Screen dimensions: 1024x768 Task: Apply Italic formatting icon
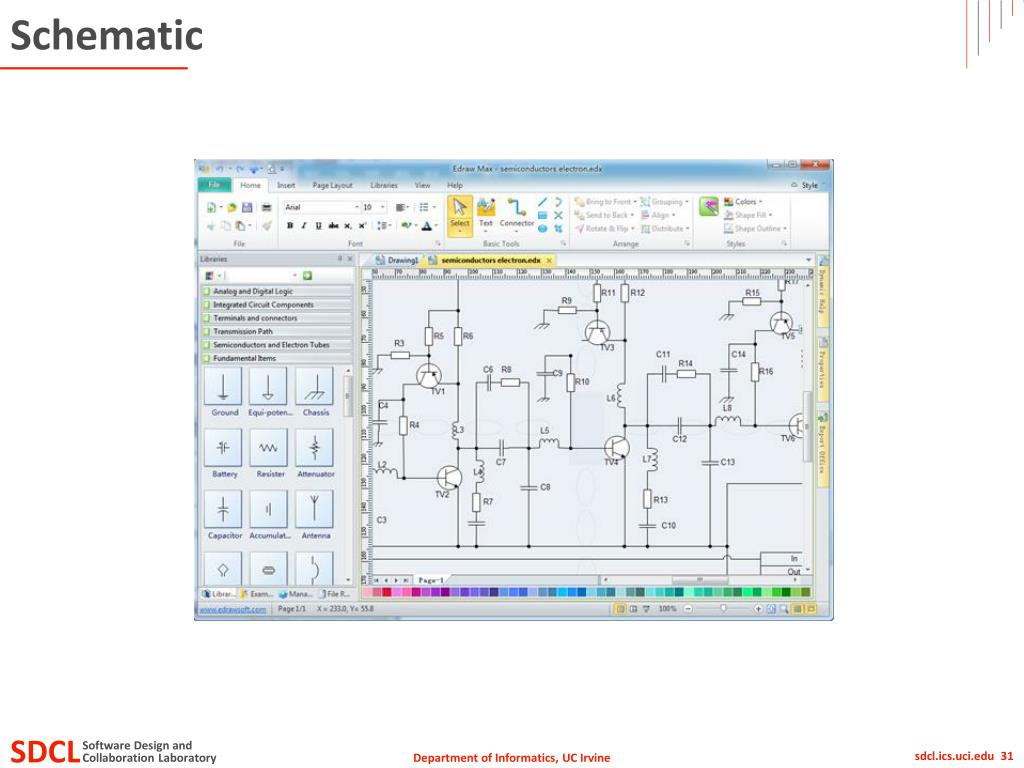304,226
